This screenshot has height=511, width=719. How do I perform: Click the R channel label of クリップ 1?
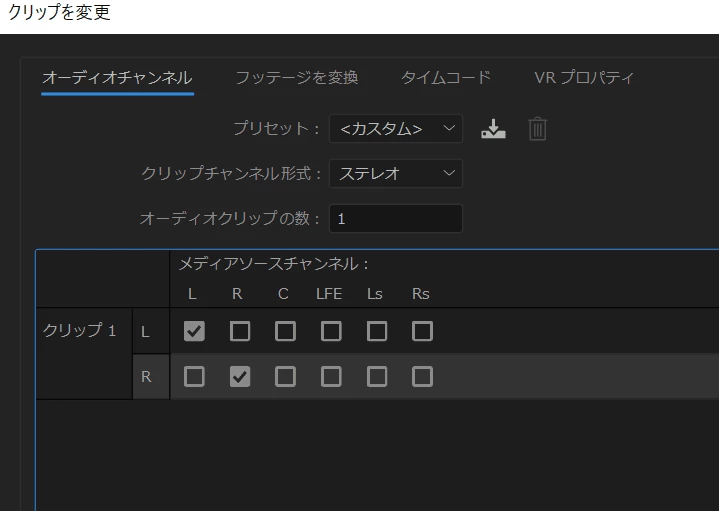[146, 377]
